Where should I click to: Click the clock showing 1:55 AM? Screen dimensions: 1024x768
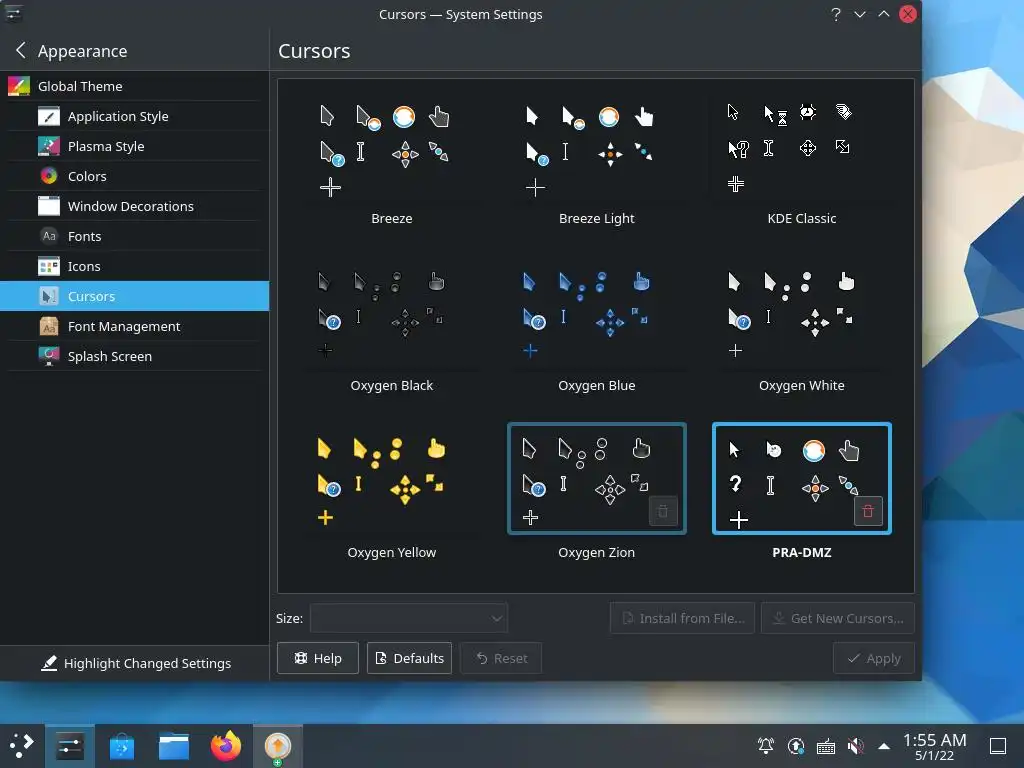tap(935, 746)
